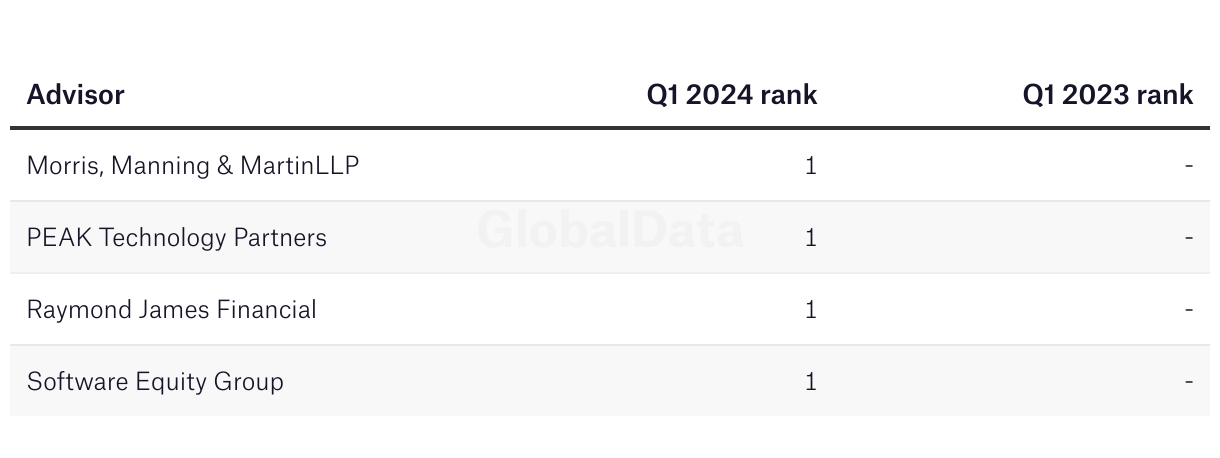Image resolution: width=1220 pixels, height=458 pixels.
Task: Click Raymond James Financial 2024 rank value
Action: click(811, 310)
